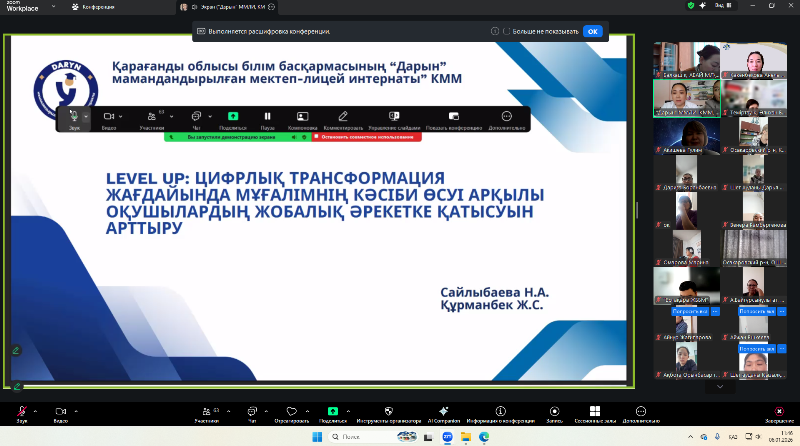
Task: Click Попросить вкл button above Айнур tile
Action: click(690, 311)
